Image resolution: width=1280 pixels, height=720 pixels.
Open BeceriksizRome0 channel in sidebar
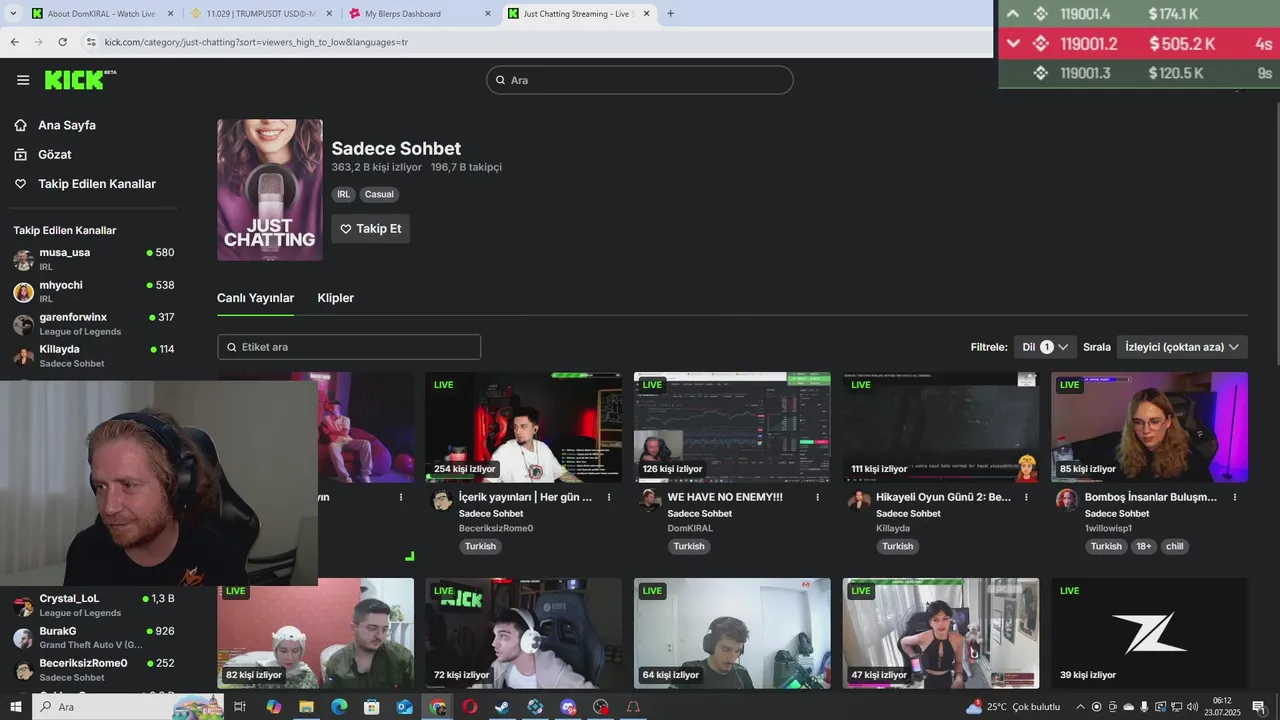[93, 669]
